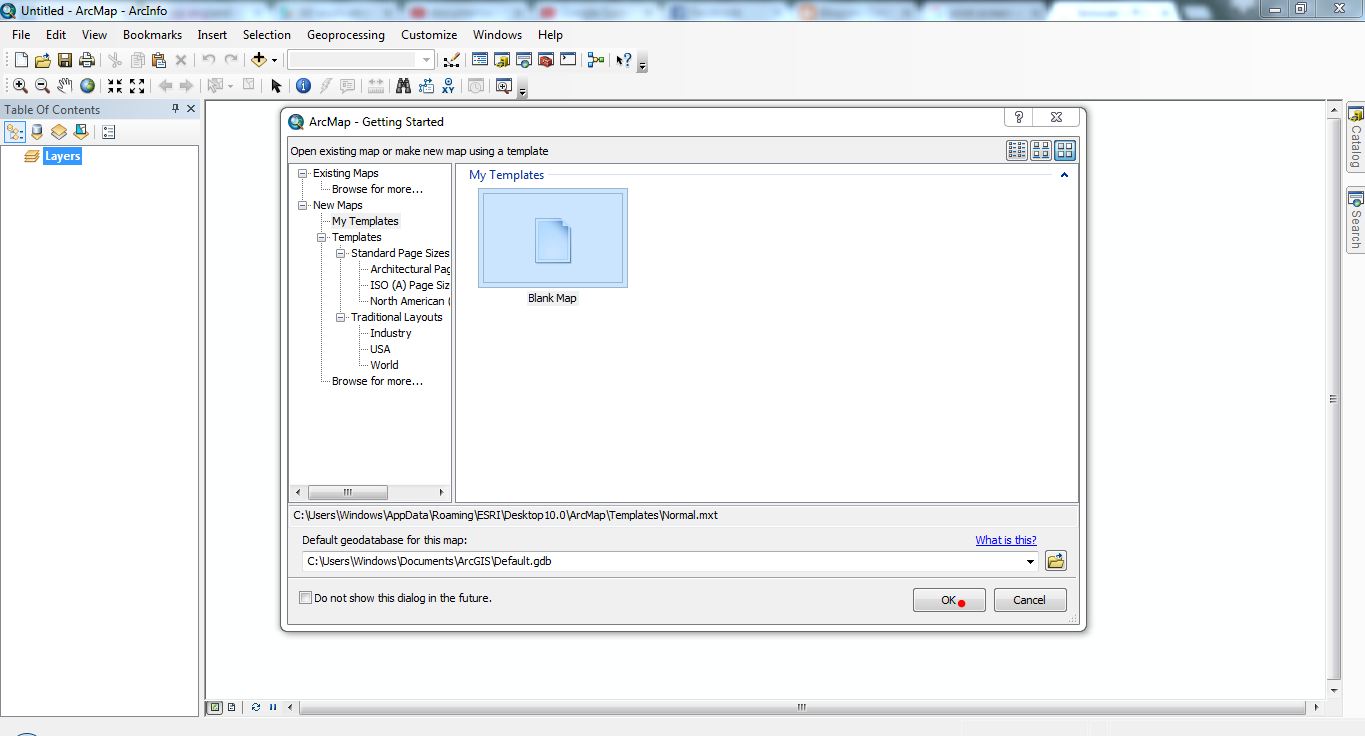The height and width of the screenshot is (736, 1365).
Task: Collapse the Standard Page Sizes node
Action: click(341, 253)
